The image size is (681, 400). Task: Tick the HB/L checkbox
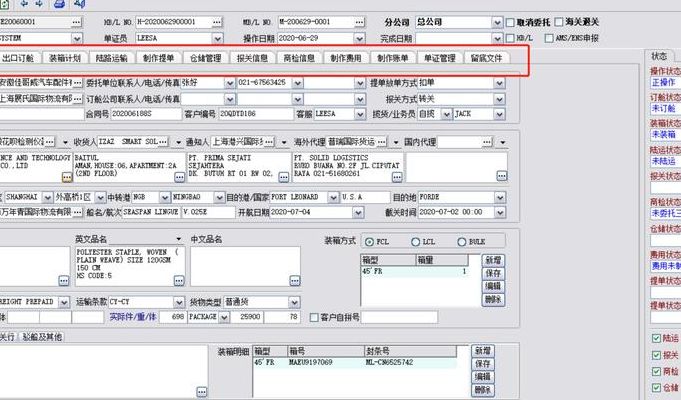510,38
